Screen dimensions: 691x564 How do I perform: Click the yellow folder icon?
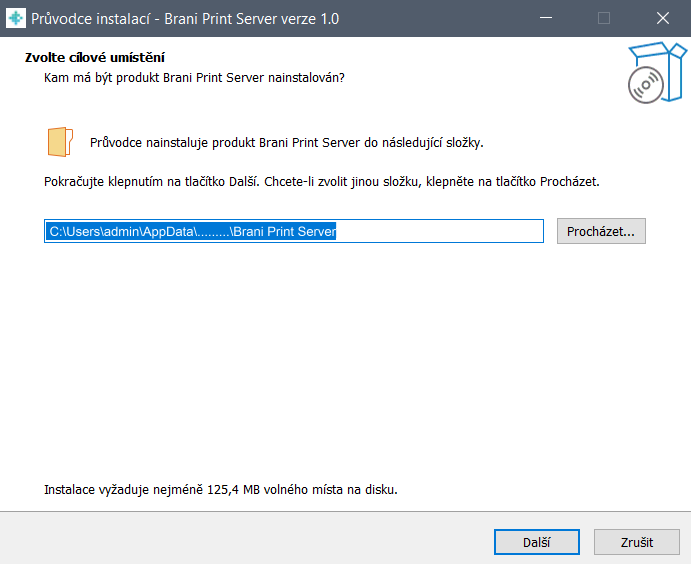click(x=60, y=142)
